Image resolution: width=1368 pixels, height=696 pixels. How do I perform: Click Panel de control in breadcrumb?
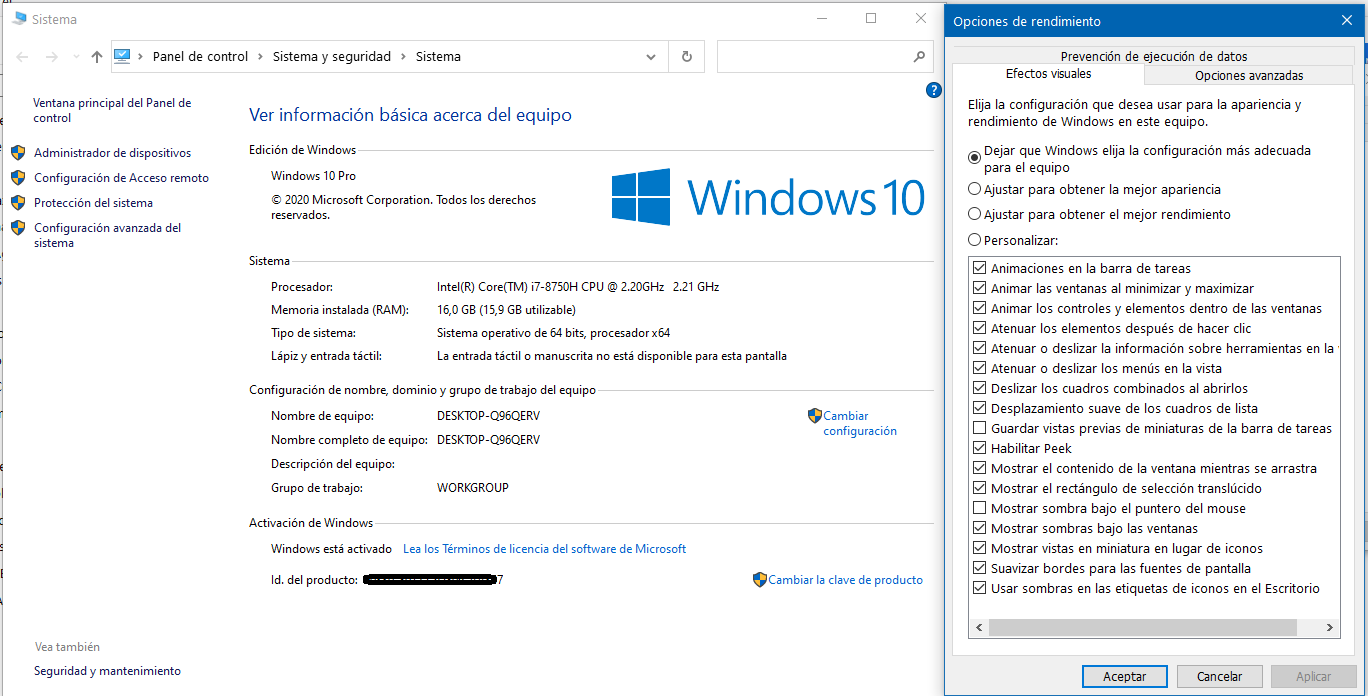pyautogui.click(x=200, y=57)
